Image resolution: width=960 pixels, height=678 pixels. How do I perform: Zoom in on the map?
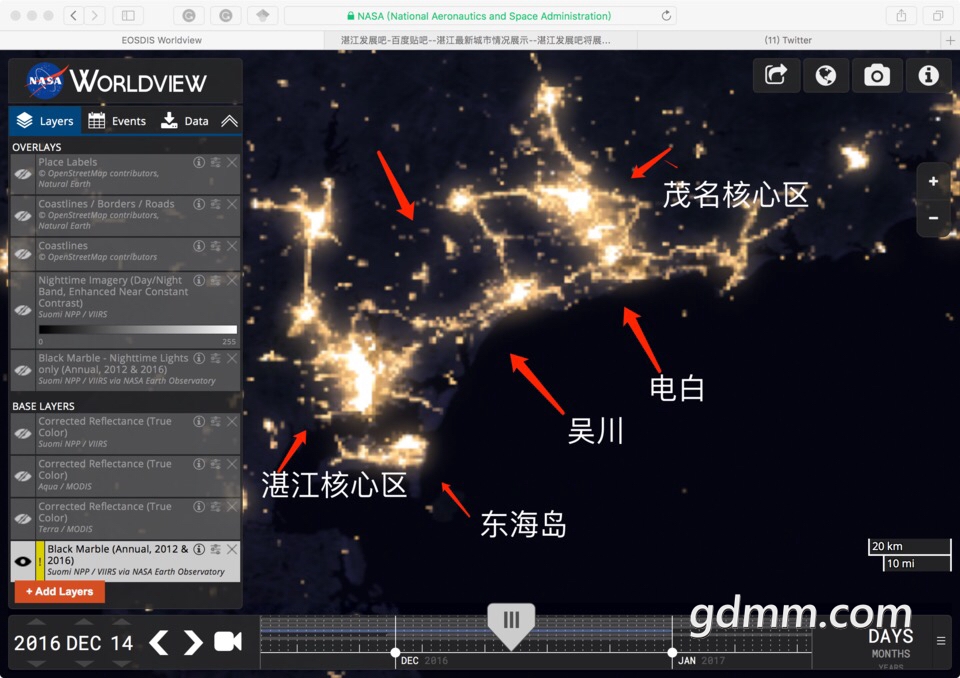pos(933,182)
